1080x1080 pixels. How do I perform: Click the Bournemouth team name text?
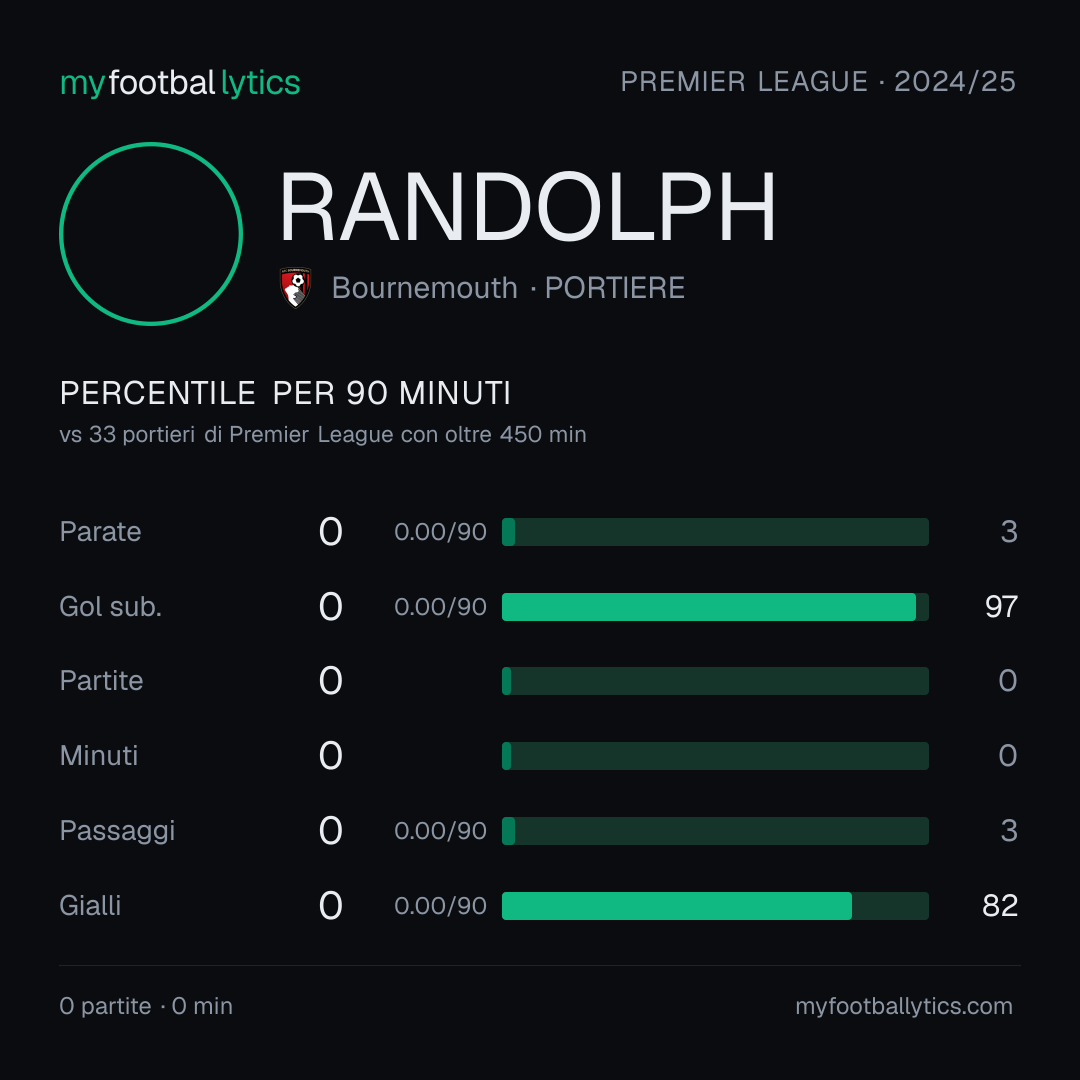[424, 288]
